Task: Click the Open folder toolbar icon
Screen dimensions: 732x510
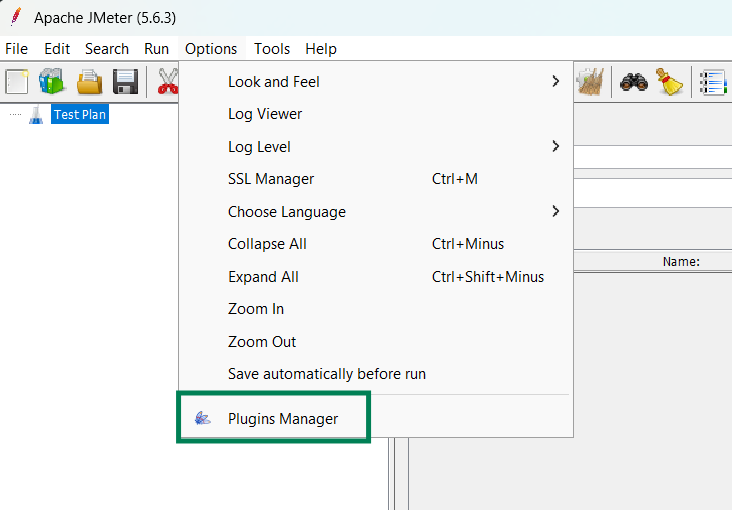Action: 89,82
